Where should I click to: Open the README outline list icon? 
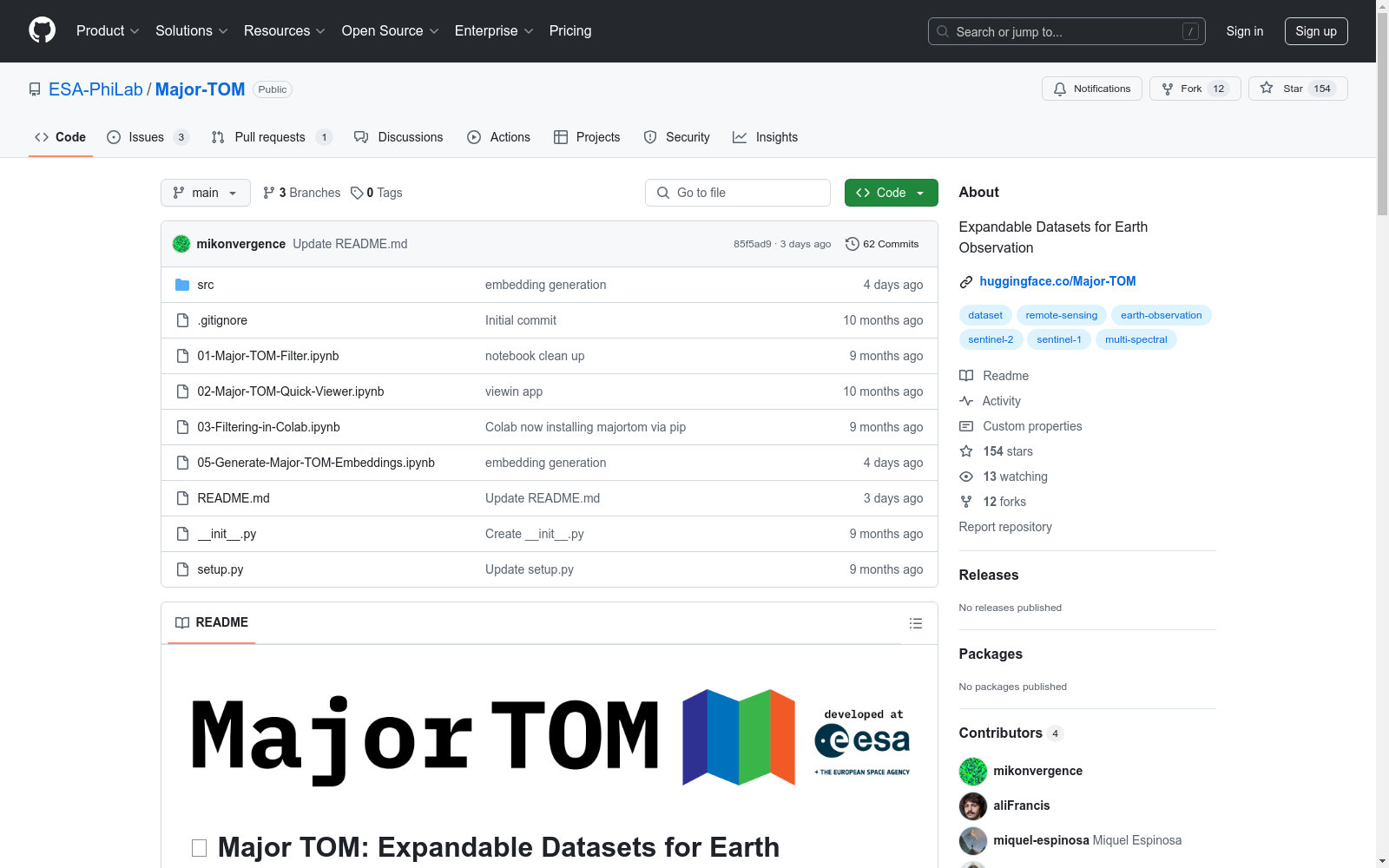(x=916, y=623)
